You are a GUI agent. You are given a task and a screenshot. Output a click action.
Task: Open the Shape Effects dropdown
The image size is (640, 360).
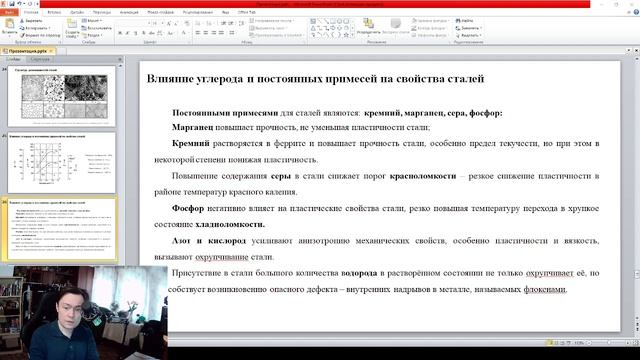[x=430, y=36]
